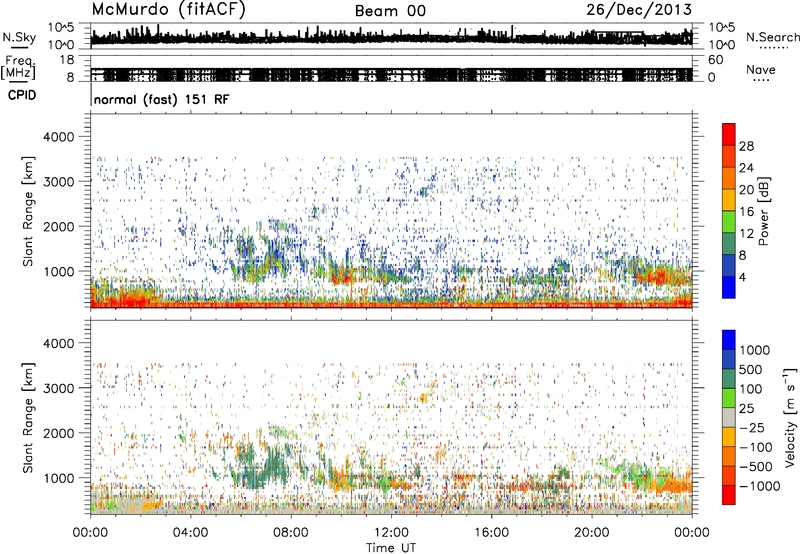Click the CPID label
This screenshot has width=800, height=554.
coord(22,95)
